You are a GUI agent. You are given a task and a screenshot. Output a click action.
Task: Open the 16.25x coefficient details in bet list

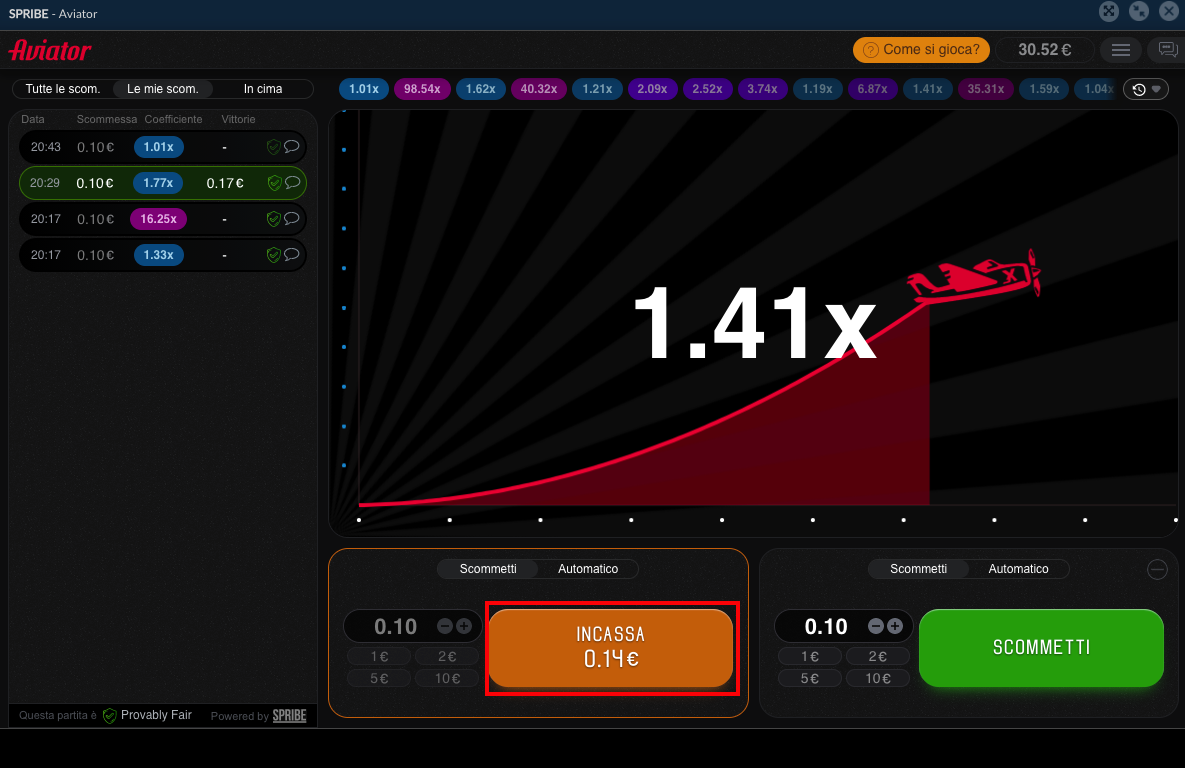pyautogui.click(x=158, y=219)
